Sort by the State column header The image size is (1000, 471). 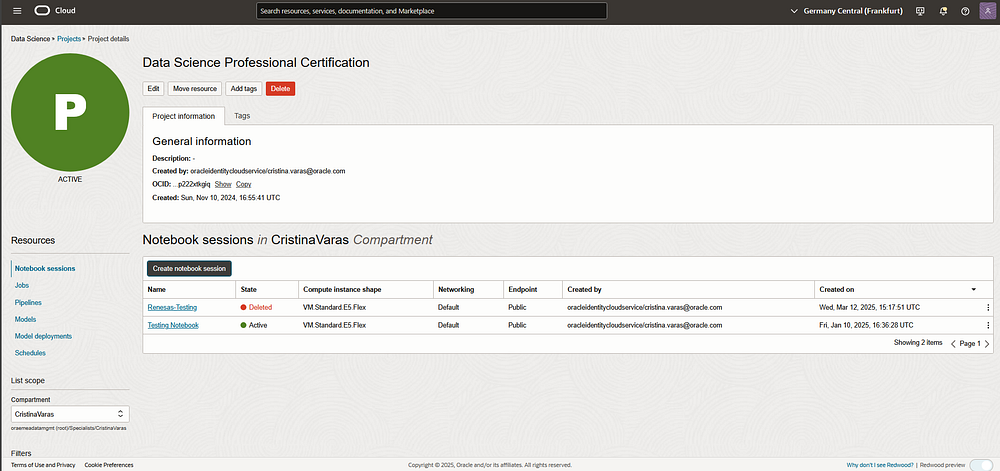tap(248, 289)
